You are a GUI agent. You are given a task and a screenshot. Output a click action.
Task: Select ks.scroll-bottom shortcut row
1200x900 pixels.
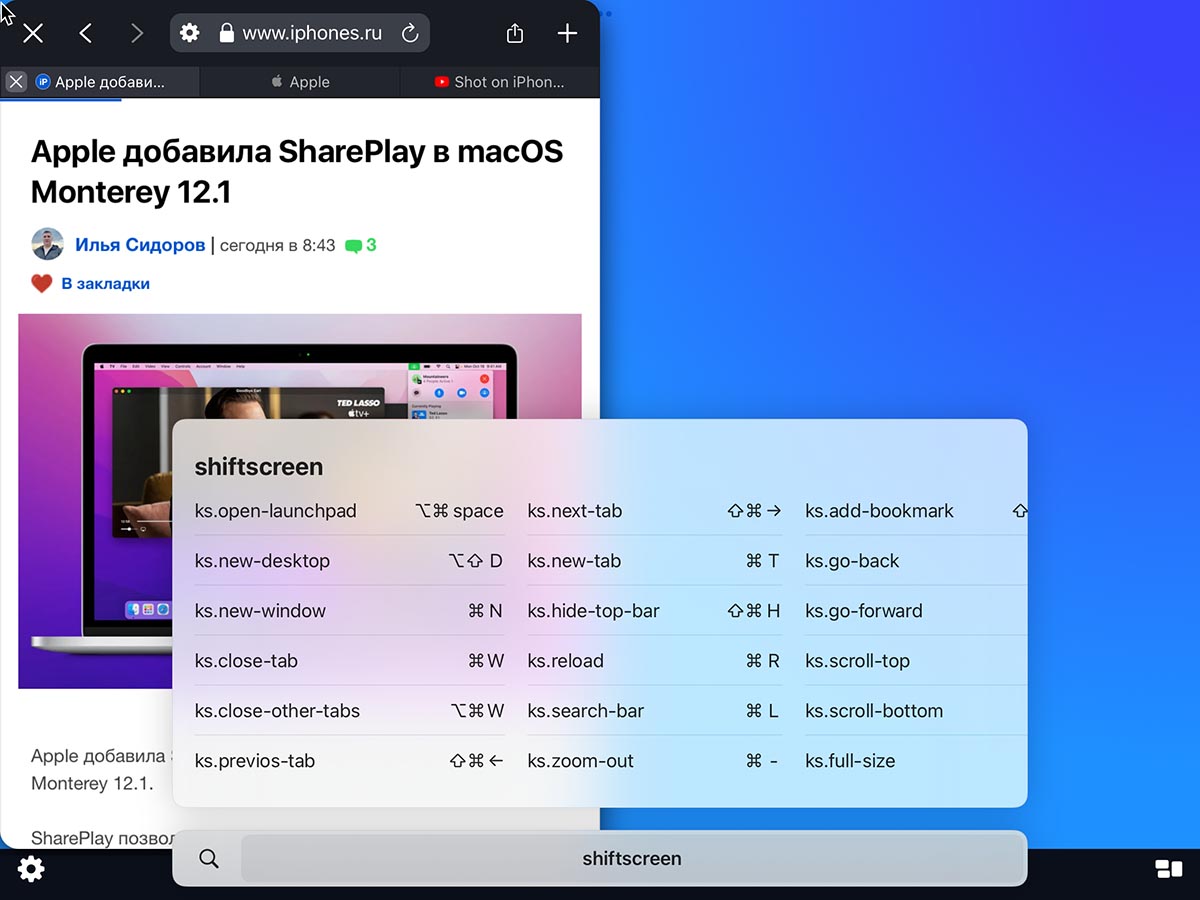[x=916, y=711]
